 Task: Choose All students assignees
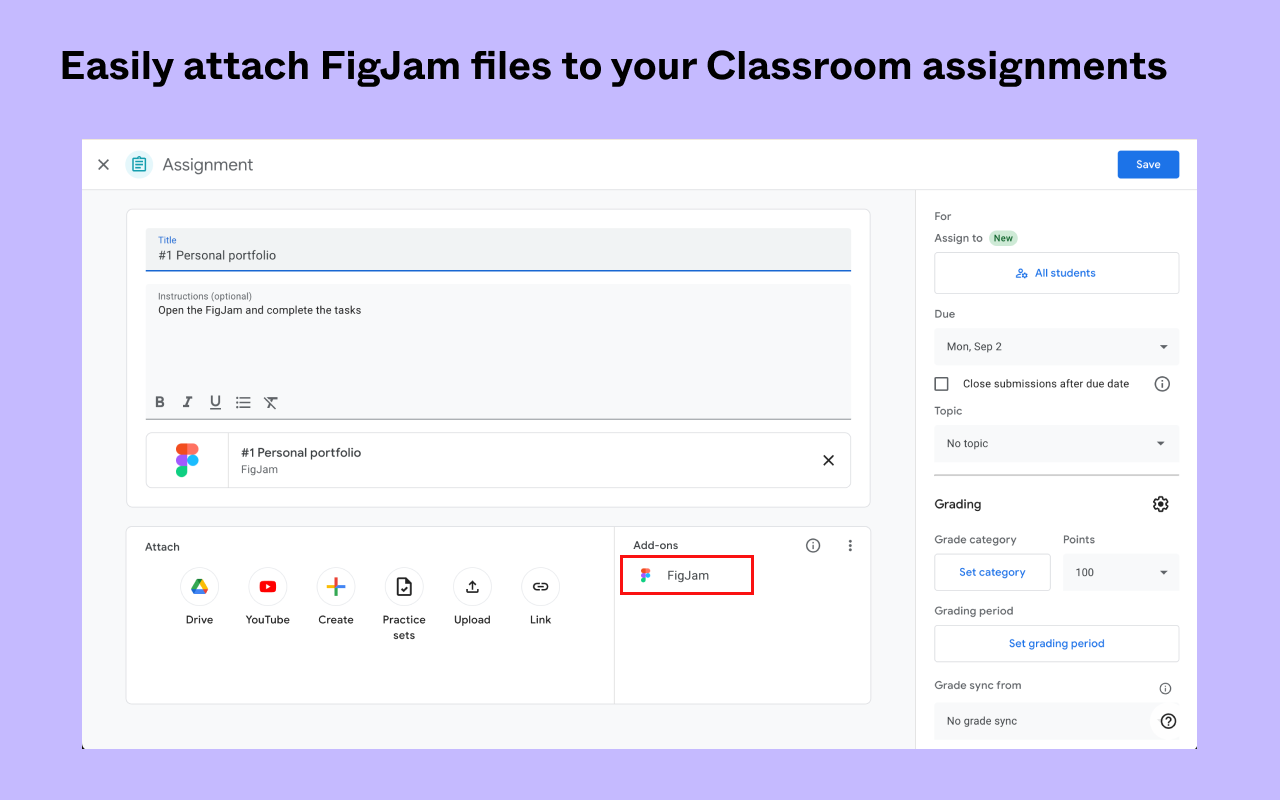click(1056, 273)
